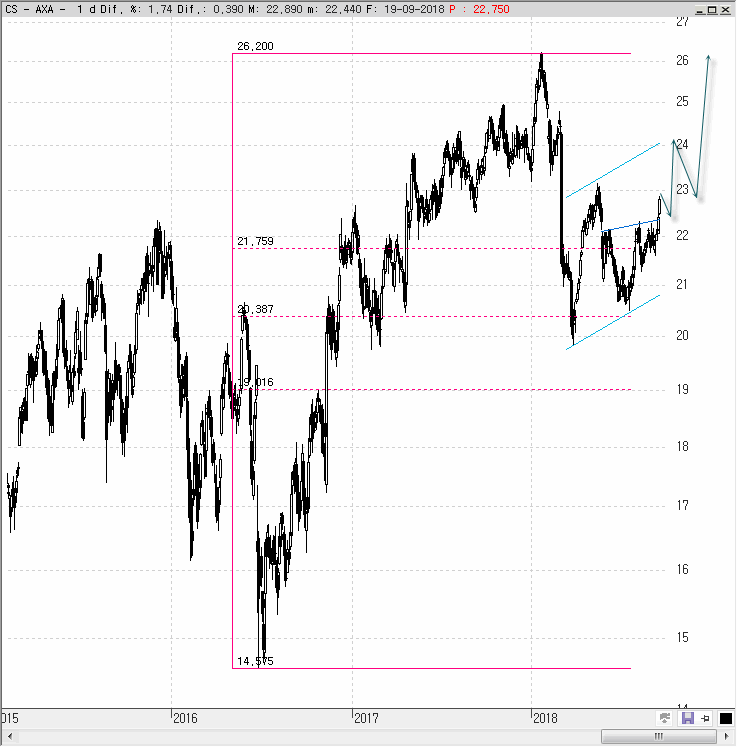This screenshot has width=737, height=747.
Task: Click the 16 price axis label
Action: (682, 569)
